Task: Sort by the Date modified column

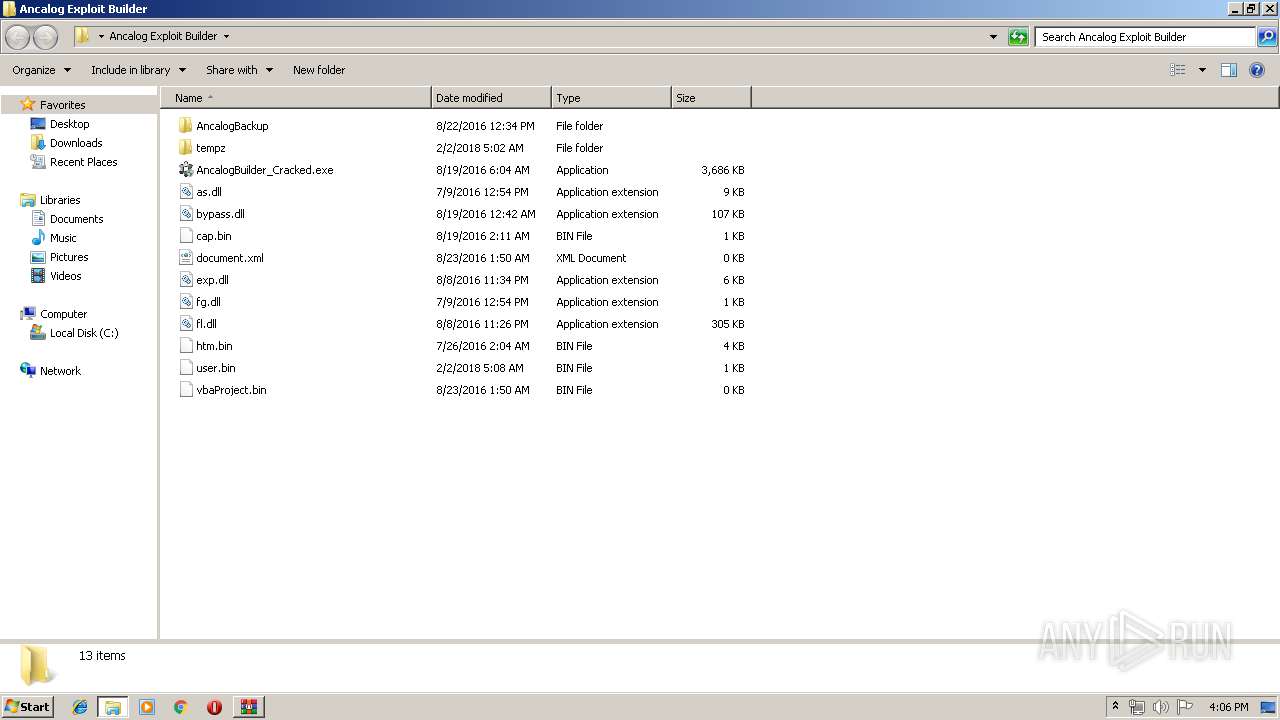Action: (x=491, y=98)
